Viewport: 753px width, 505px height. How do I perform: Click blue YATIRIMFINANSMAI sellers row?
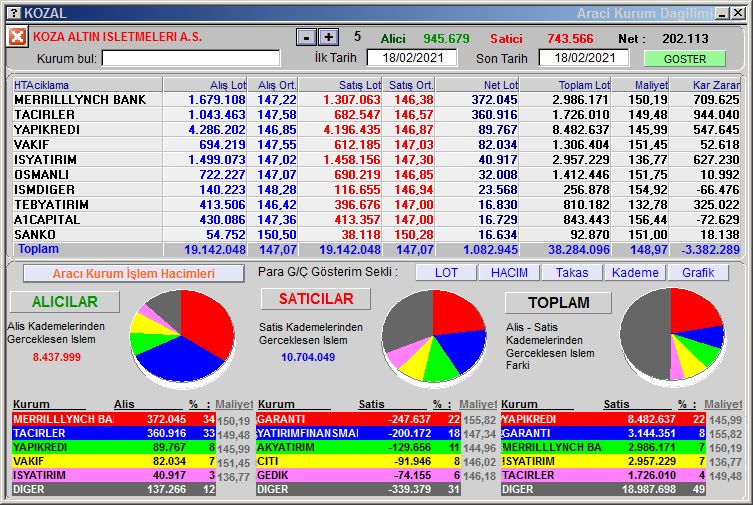coord(358,433)
